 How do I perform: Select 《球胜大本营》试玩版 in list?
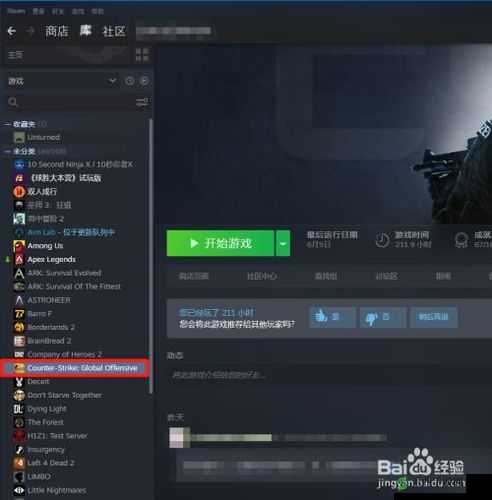(x=65, y=178)
